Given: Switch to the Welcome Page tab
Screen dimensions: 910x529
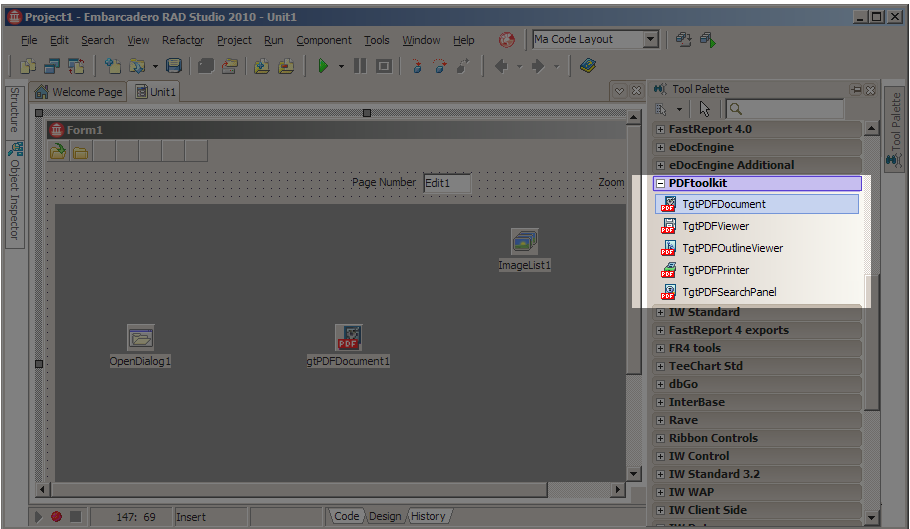Looking at the screenshot, I should click(x=78, y=92).
